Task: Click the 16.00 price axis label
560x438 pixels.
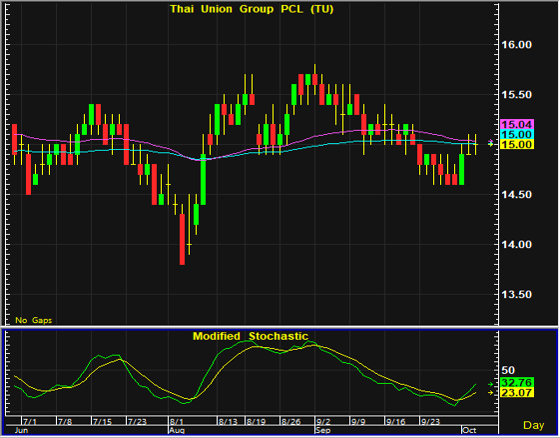Action: (x=516, y=45)
